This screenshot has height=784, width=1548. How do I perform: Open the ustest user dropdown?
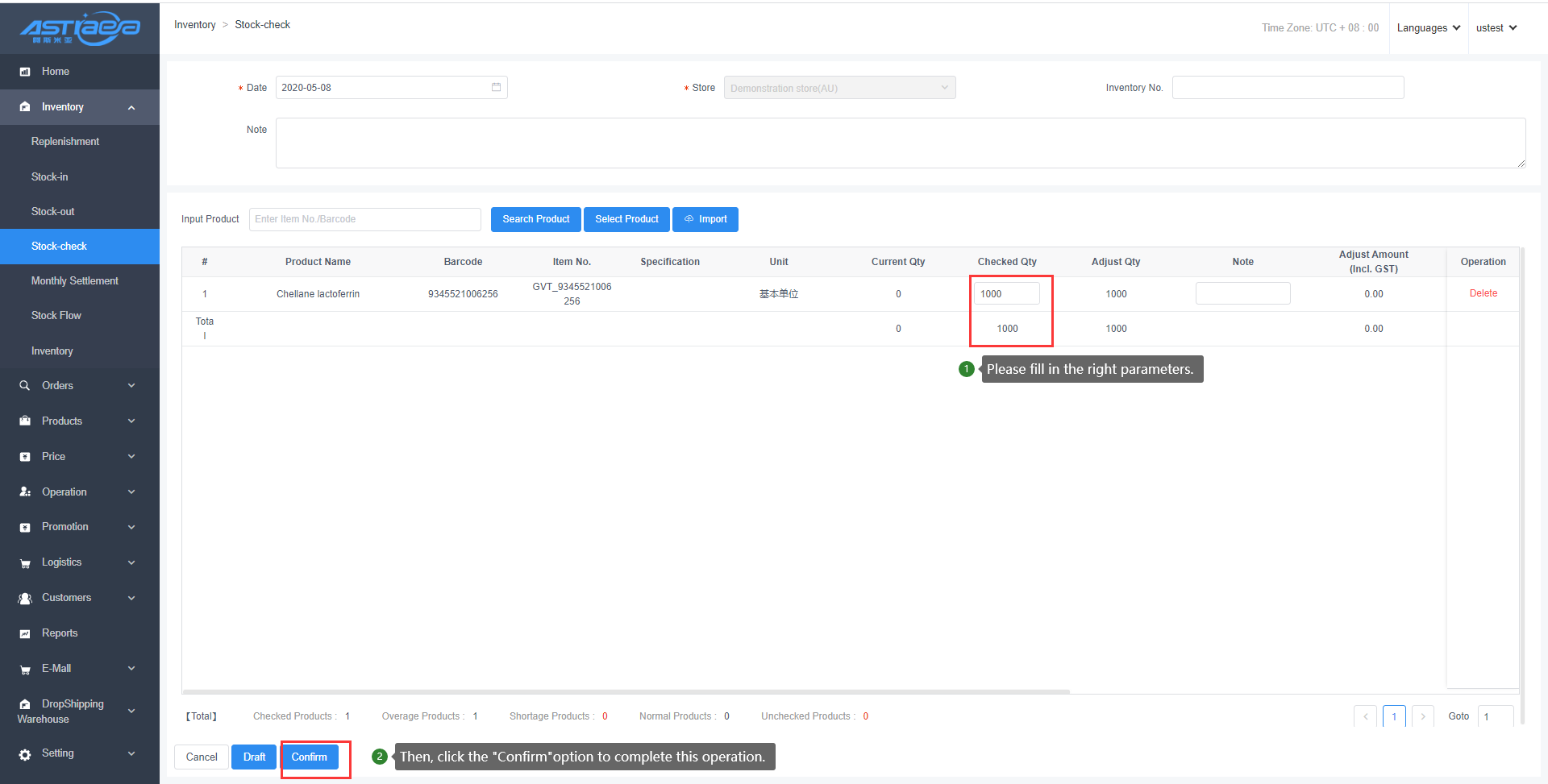[x=1496, y=28]
